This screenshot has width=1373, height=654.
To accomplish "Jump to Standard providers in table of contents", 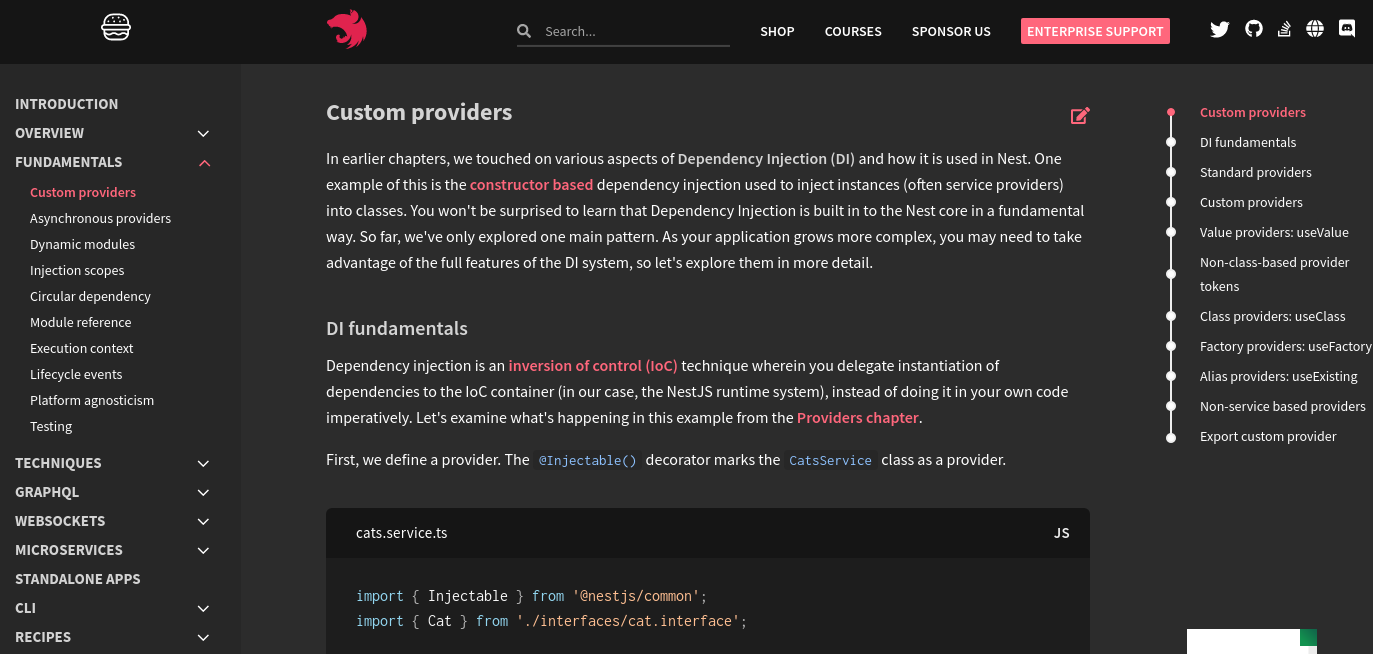I will (x=1256, y=172).
